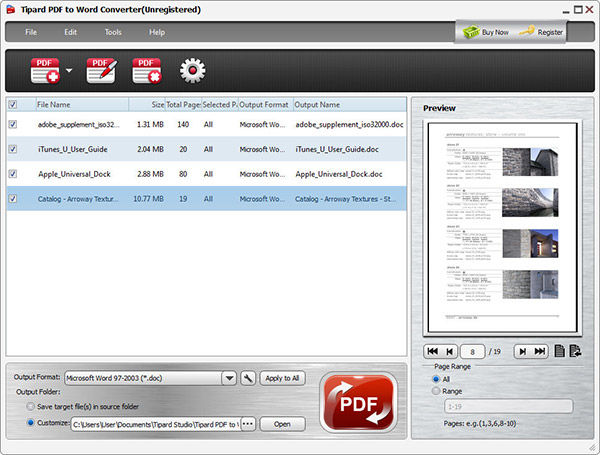Viewport: 600px width, 455px height.
Task: Toggle the select-all checkbox in table header
Action: [x=13, y=104]
